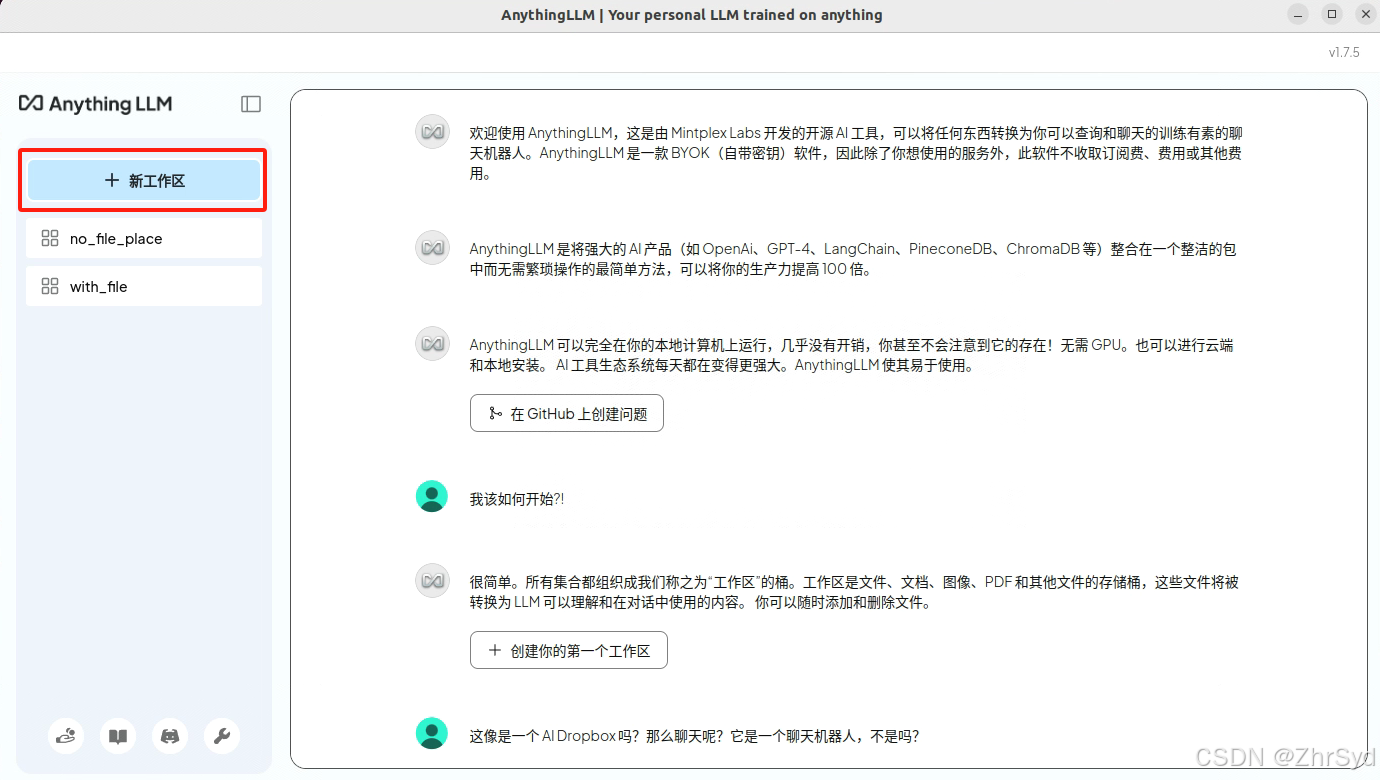Image resolution: width=1380 pixels, height=780 pixels.
Task: Click bot avatar beside 可以完全在你的本地 message
Action: [x=432, y=344]
